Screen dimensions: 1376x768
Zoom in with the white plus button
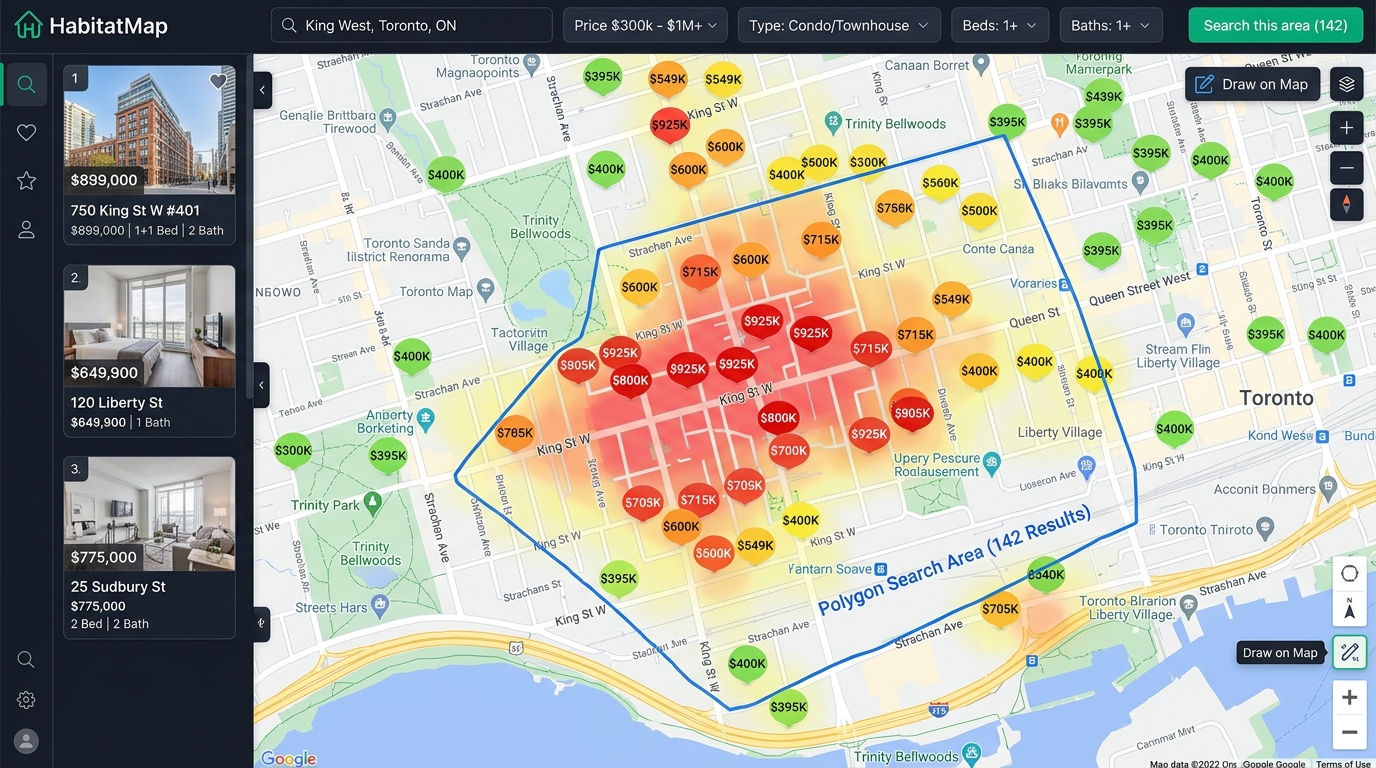[1349, 697]
